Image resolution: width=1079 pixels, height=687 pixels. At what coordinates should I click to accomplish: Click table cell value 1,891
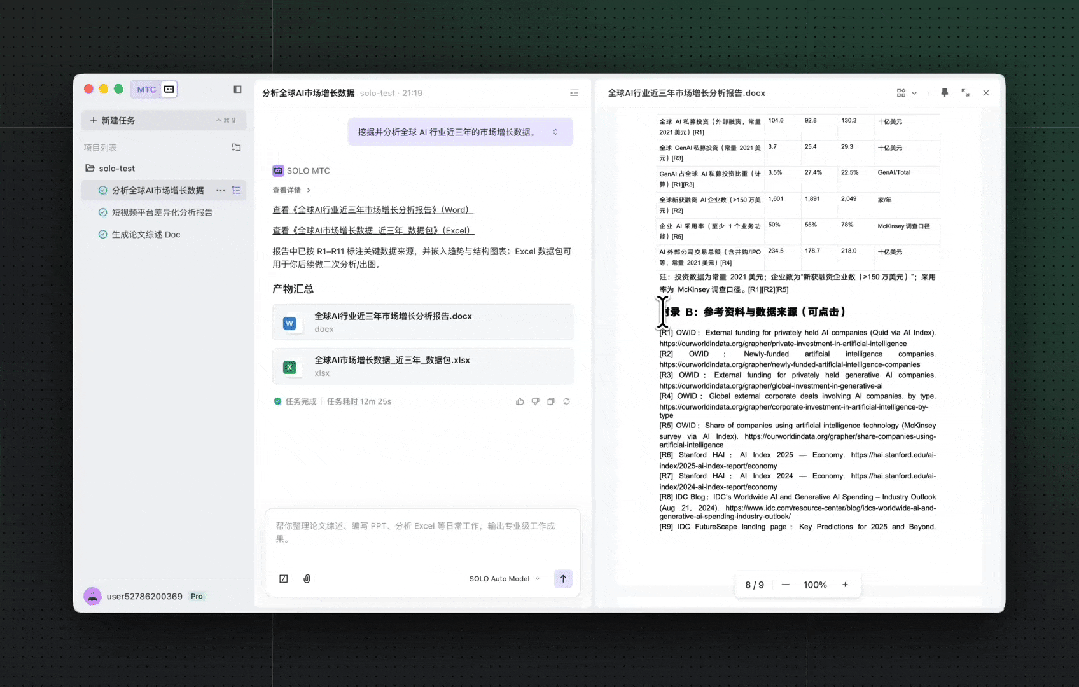812,199
